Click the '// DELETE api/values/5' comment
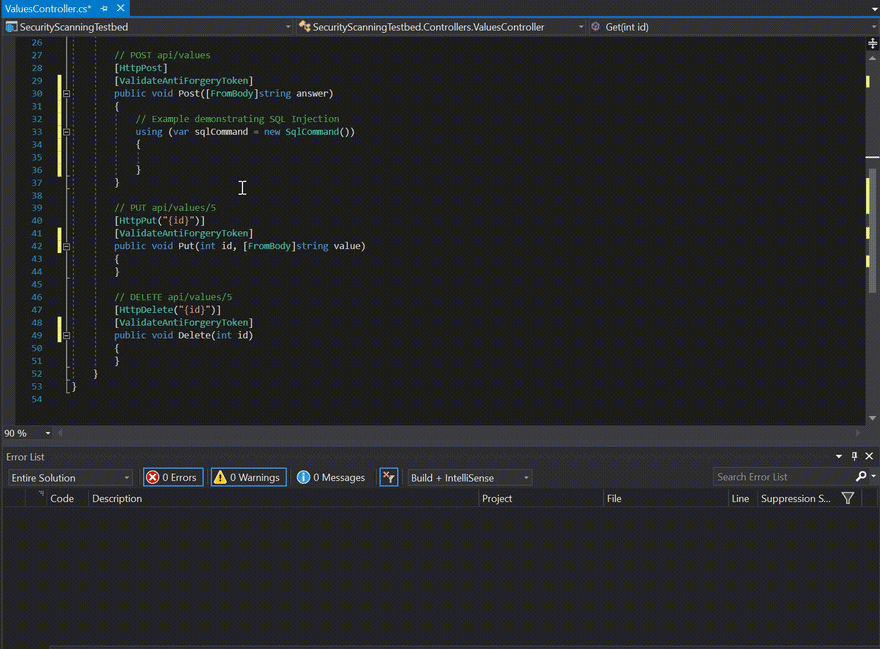The height and width of the screenshot is (649, 880). click(x=173, y=297)
